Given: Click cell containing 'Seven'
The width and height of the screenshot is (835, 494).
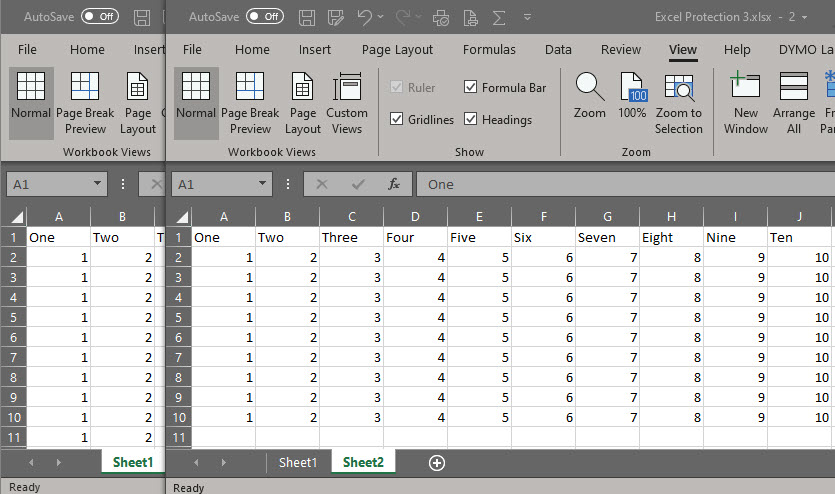Looking at the screenshot, I should tap(607, 237).
